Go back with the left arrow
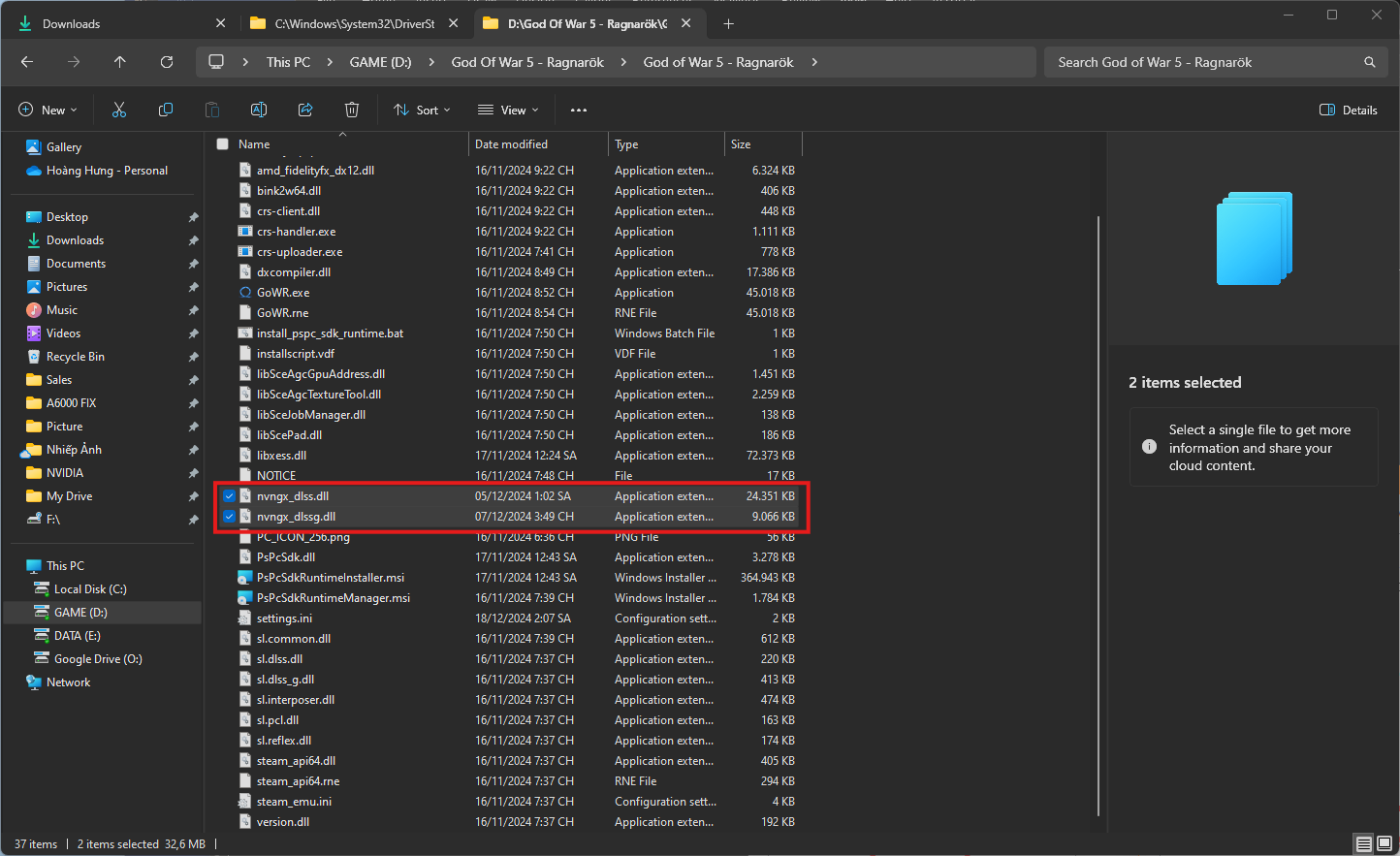The image size is (1400, 856). click(x=27, y=62)
